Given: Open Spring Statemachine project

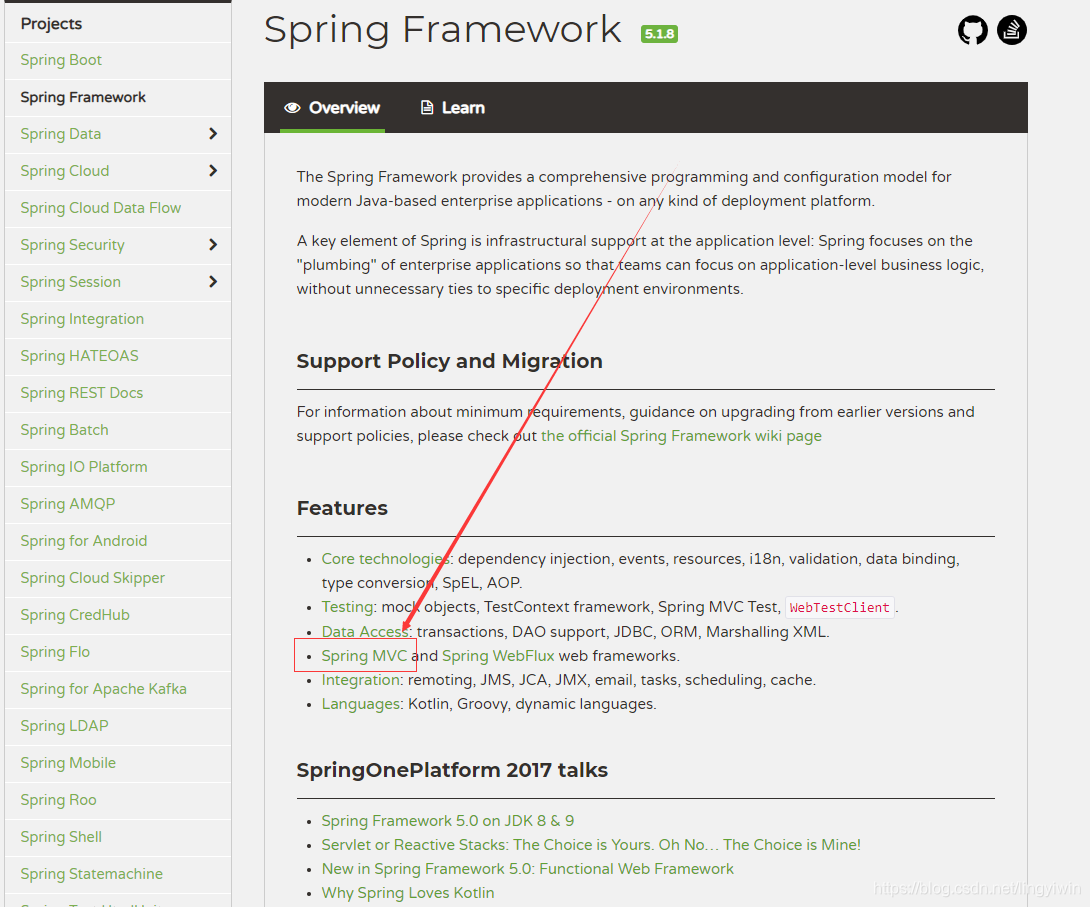Looking at the screenshot, I should [91, 874].
